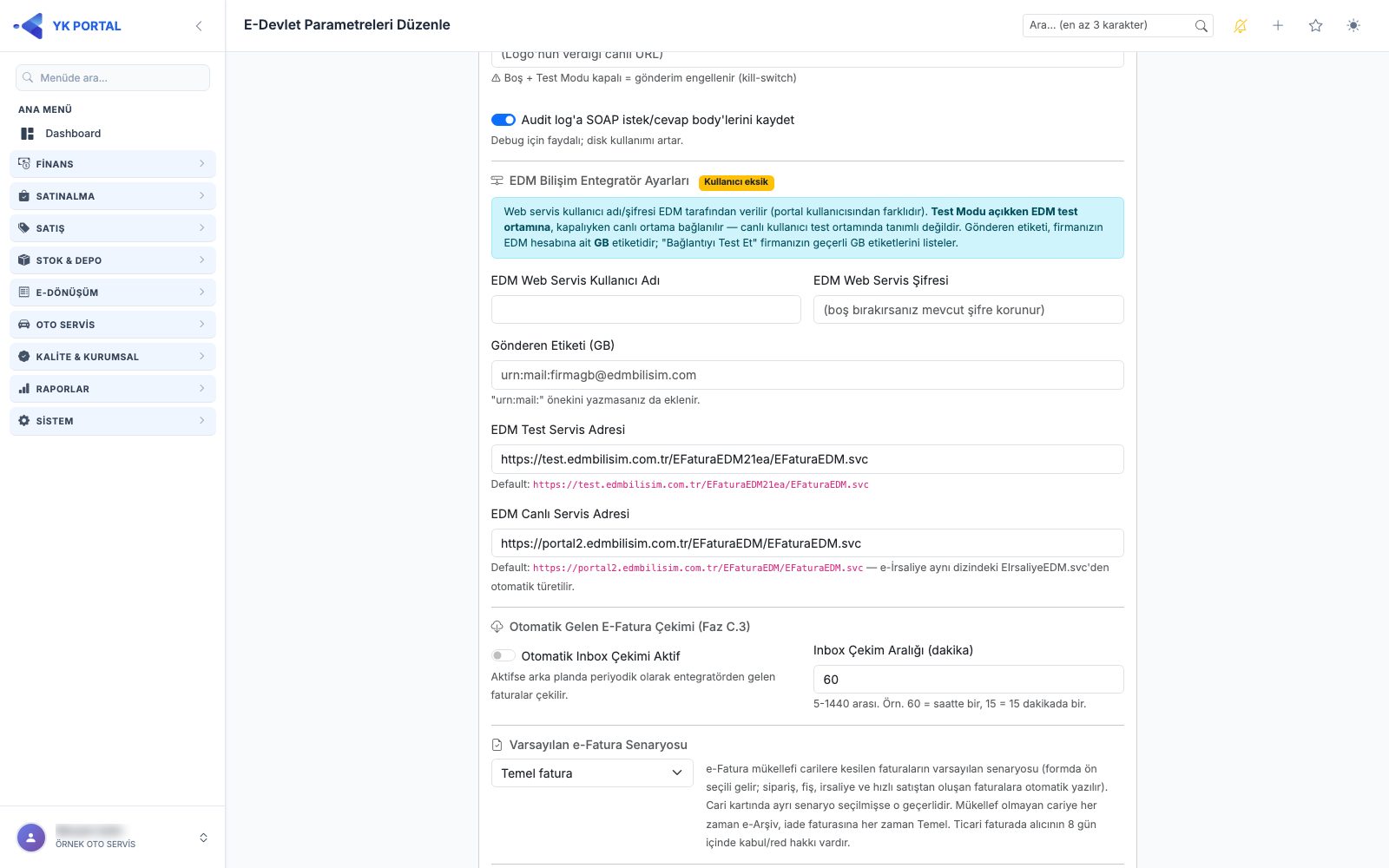Open the user profile switcher arrows
The height and width of the screenshot is (868, 1389).
click(x=203, y=838)
